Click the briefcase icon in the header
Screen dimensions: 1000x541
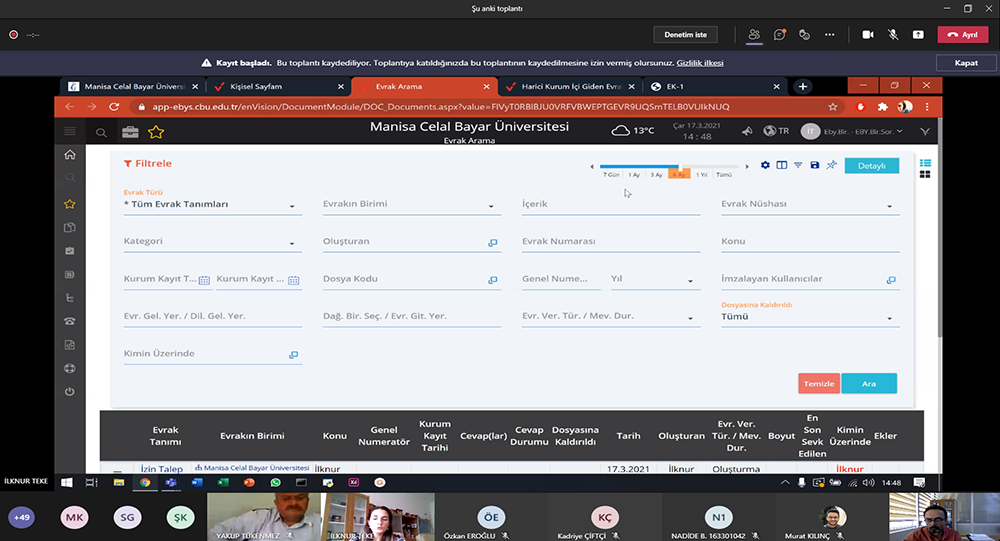[x=130, y=132]
